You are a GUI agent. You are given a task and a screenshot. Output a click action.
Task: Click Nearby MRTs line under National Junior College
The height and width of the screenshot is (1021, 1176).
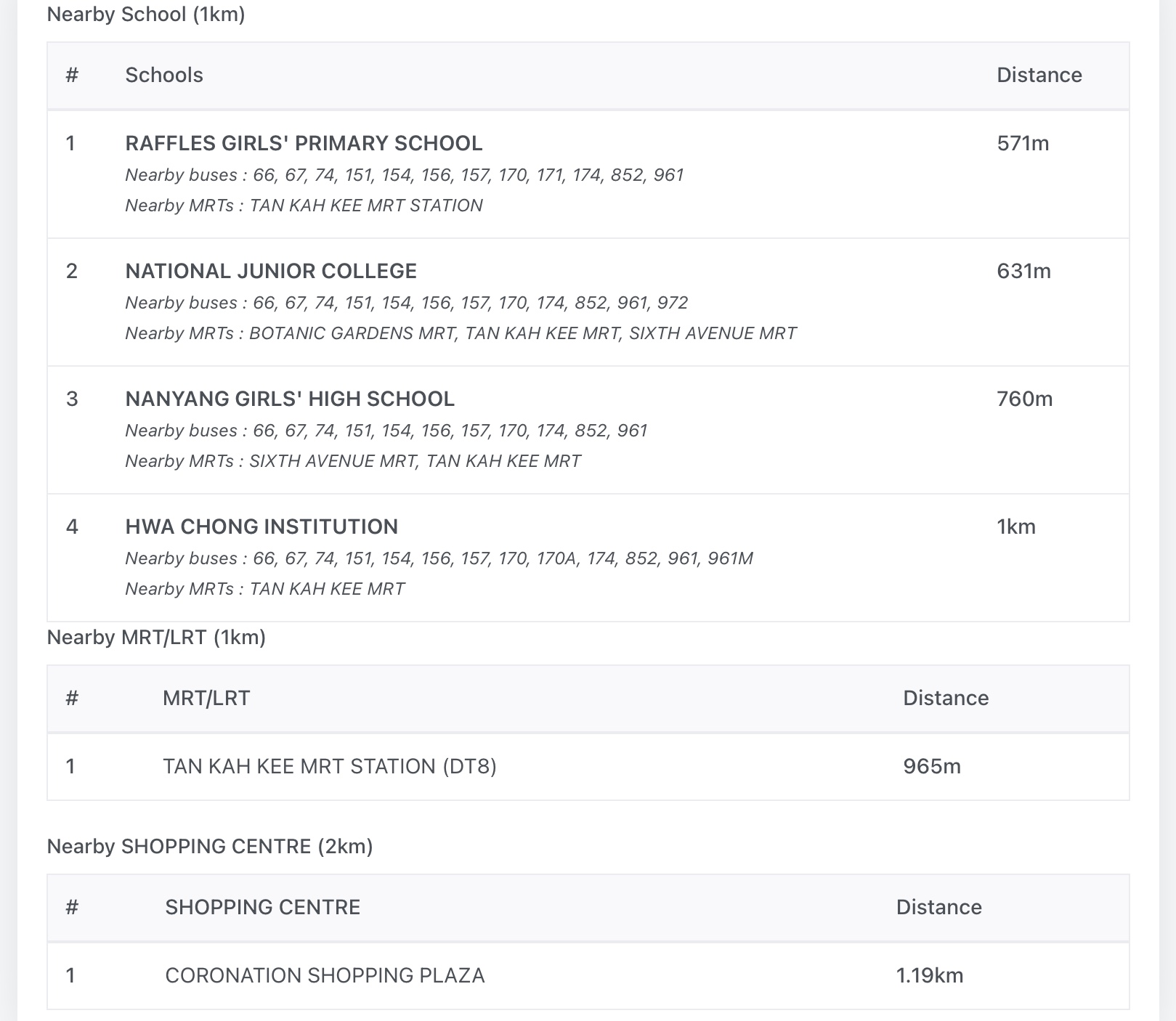tap(461, 333)
